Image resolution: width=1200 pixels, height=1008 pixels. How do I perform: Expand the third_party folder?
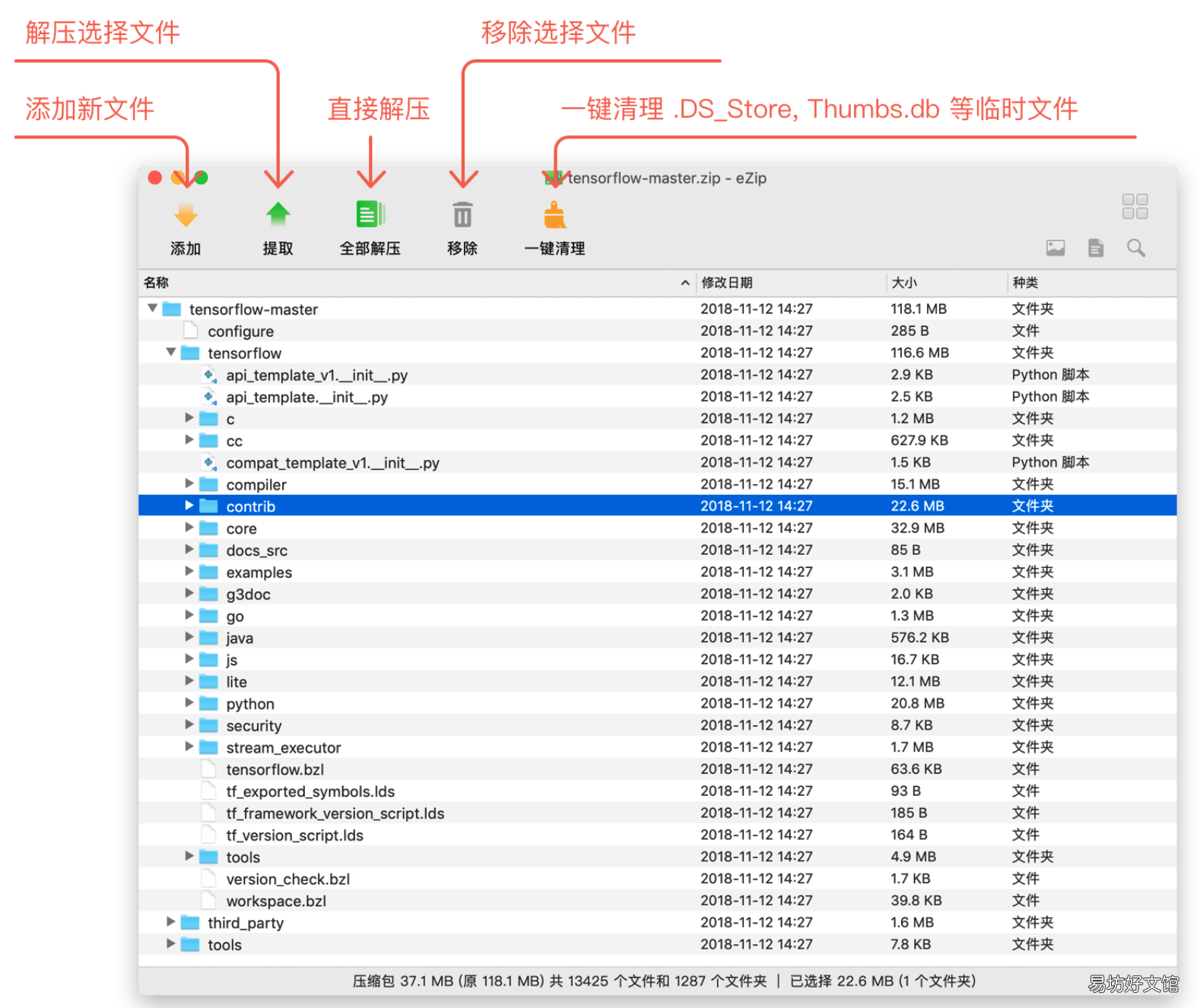[x=171, y=922]
